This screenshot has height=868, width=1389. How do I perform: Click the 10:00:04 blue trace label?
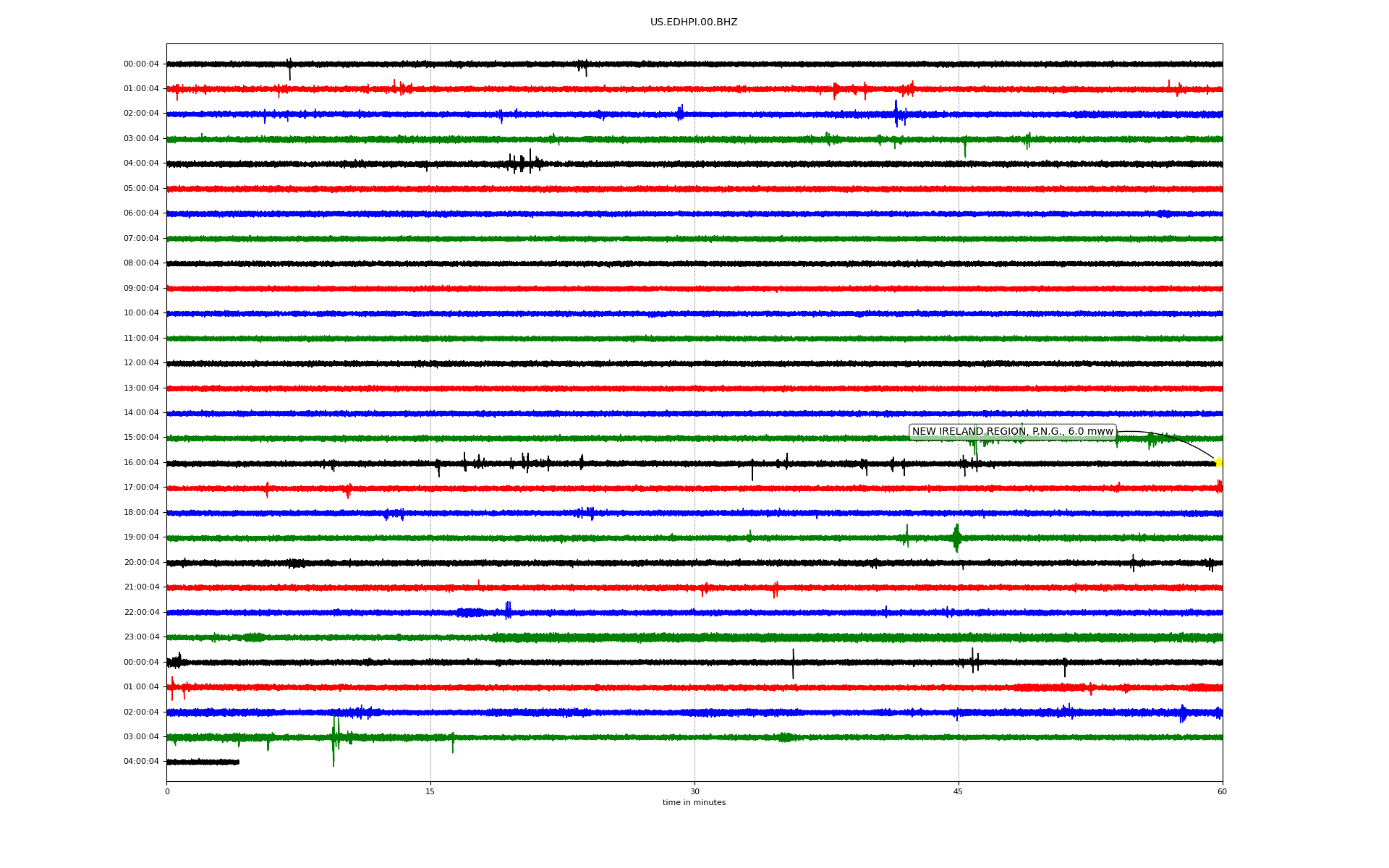pos(141,313)
